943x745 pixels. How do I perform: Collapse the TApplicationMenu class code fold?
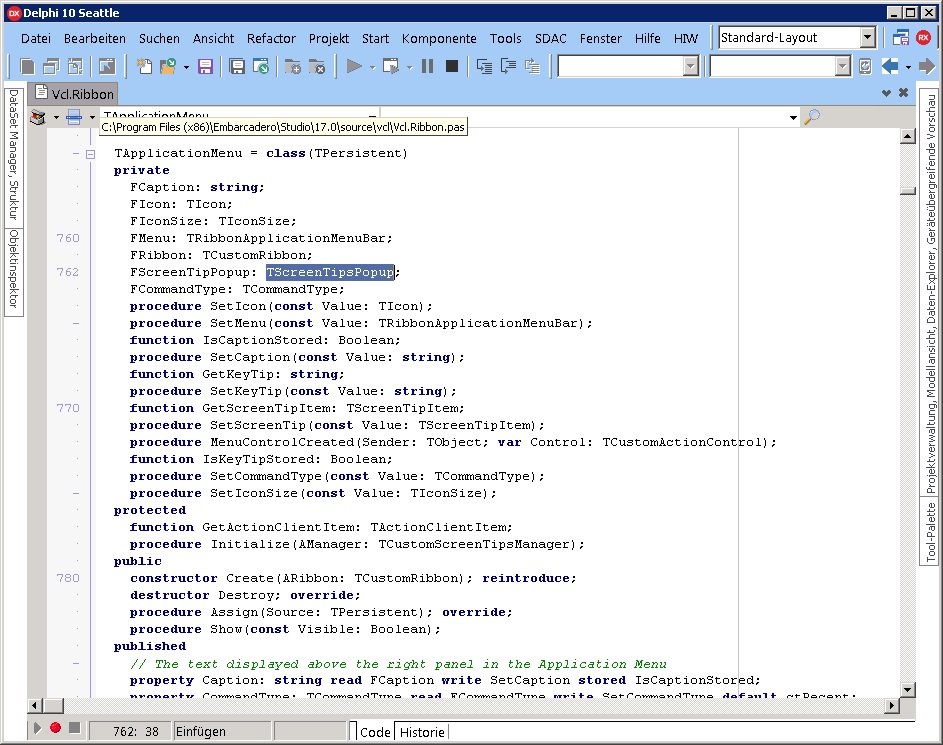click(90, 154)
